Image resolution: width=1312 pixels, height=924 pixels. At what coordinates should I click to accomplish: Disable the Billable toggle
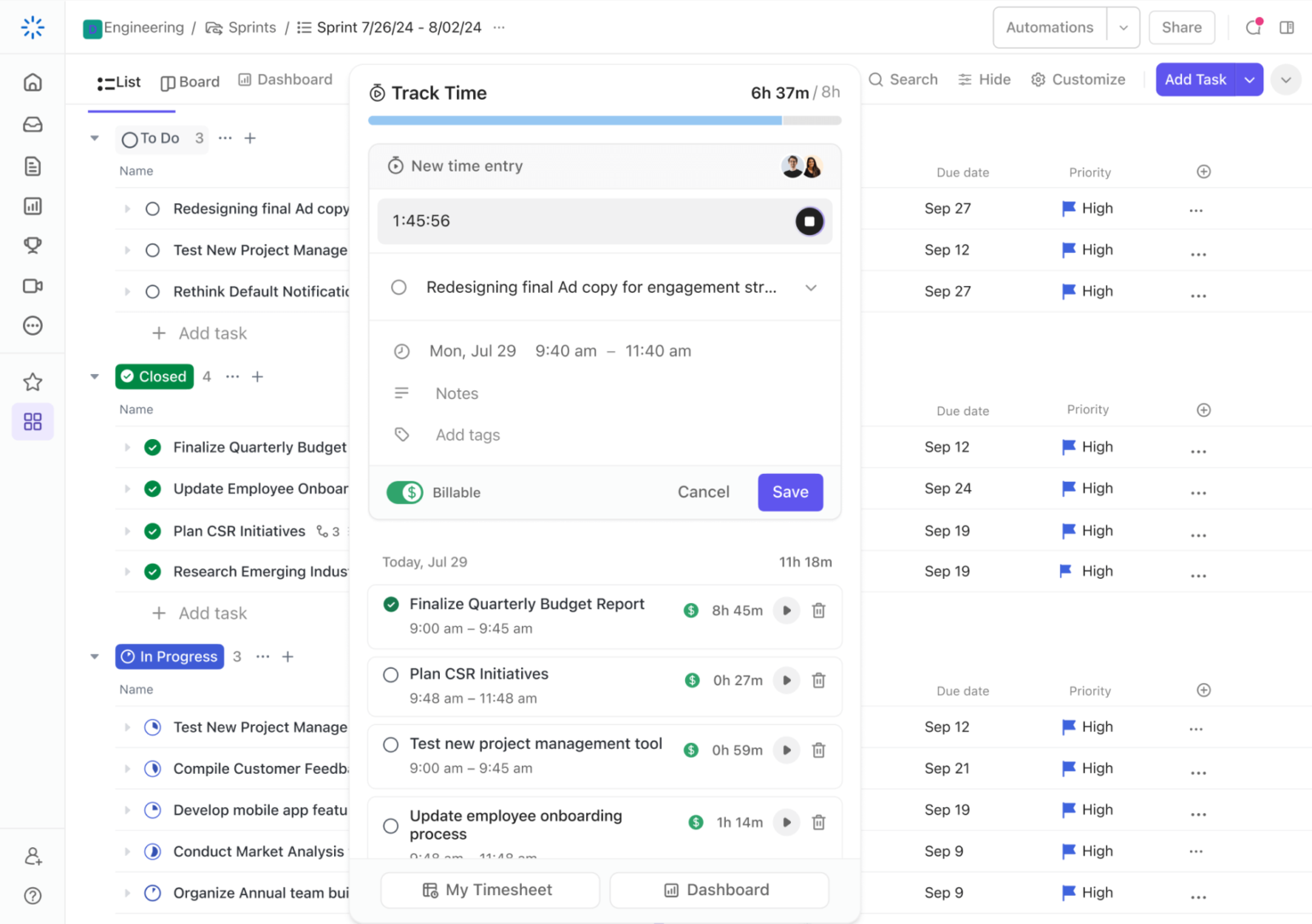click(404, 492)
